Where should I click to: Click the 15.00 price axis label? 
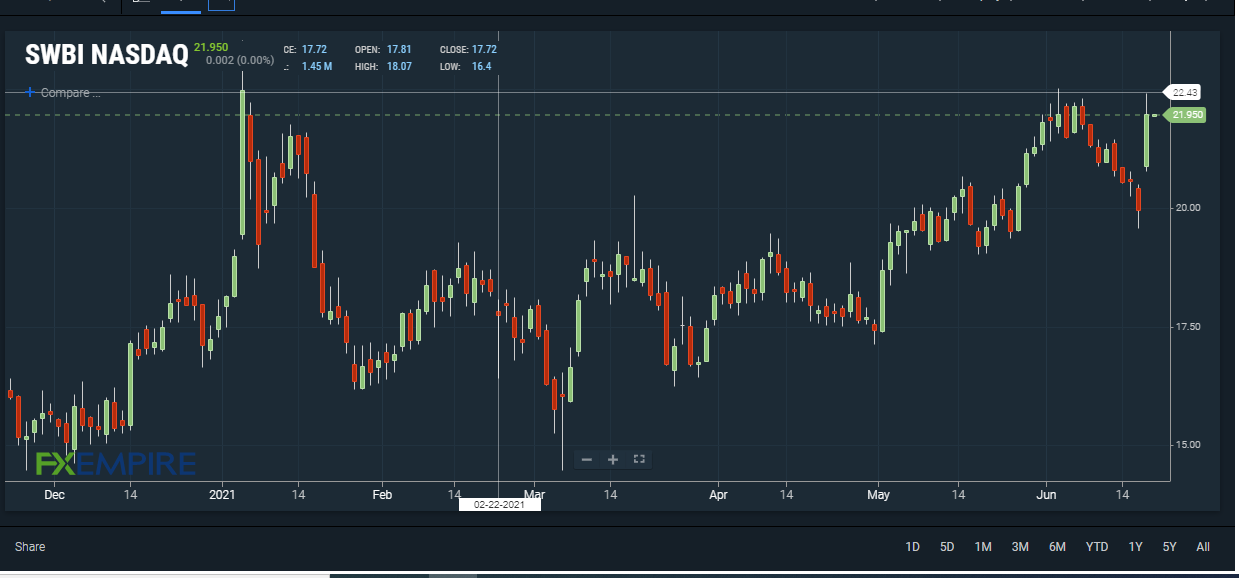[x=1187, y=445]
